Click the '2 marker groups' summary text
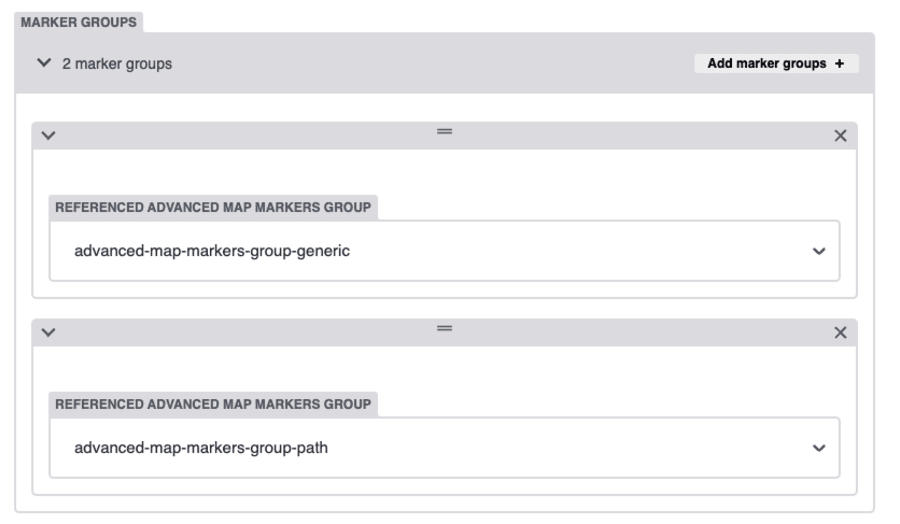This screenshot has width=900, height=524. pyautogui.click(x=117, y=64)
